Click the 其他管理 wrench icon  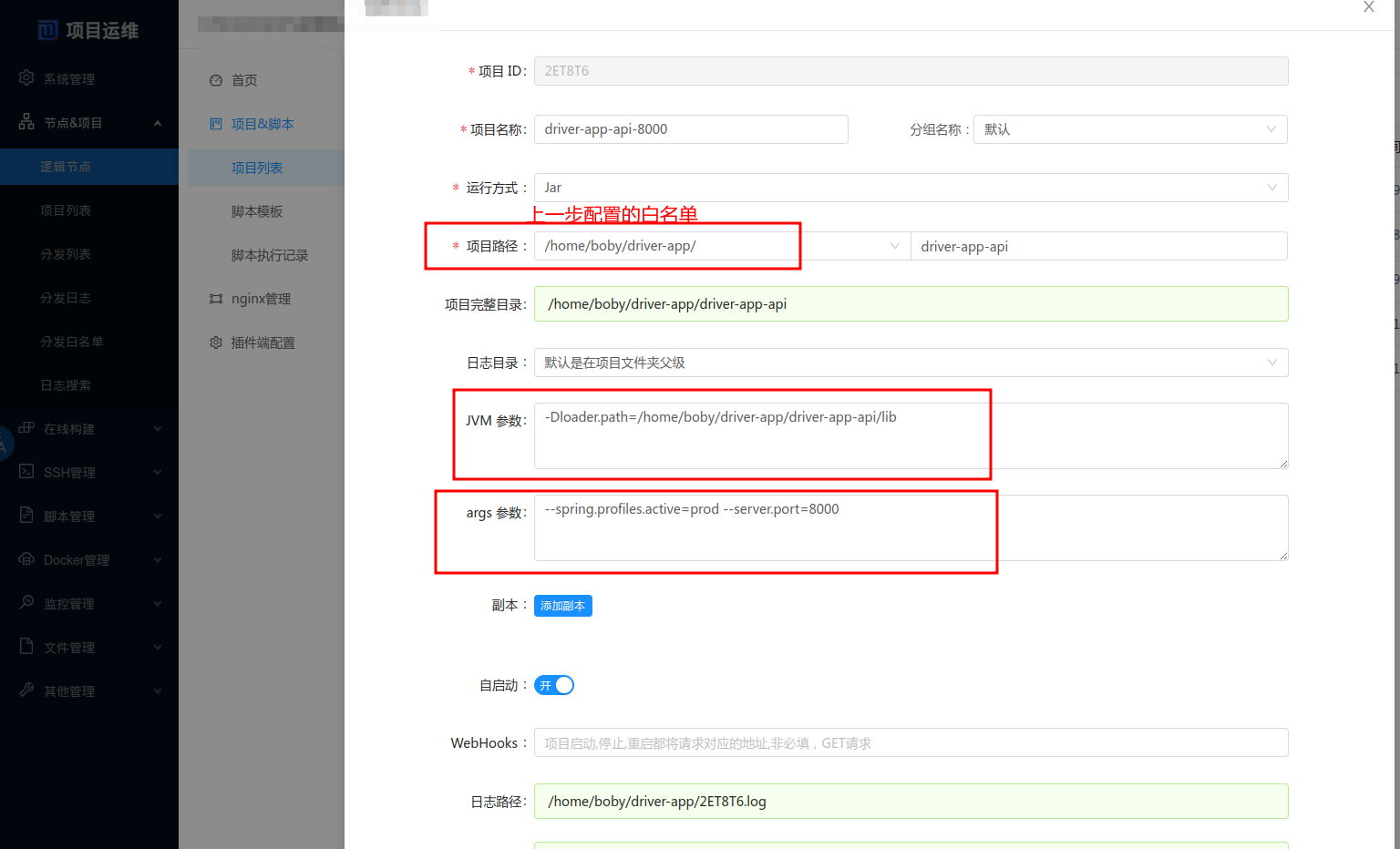(26, 690)
